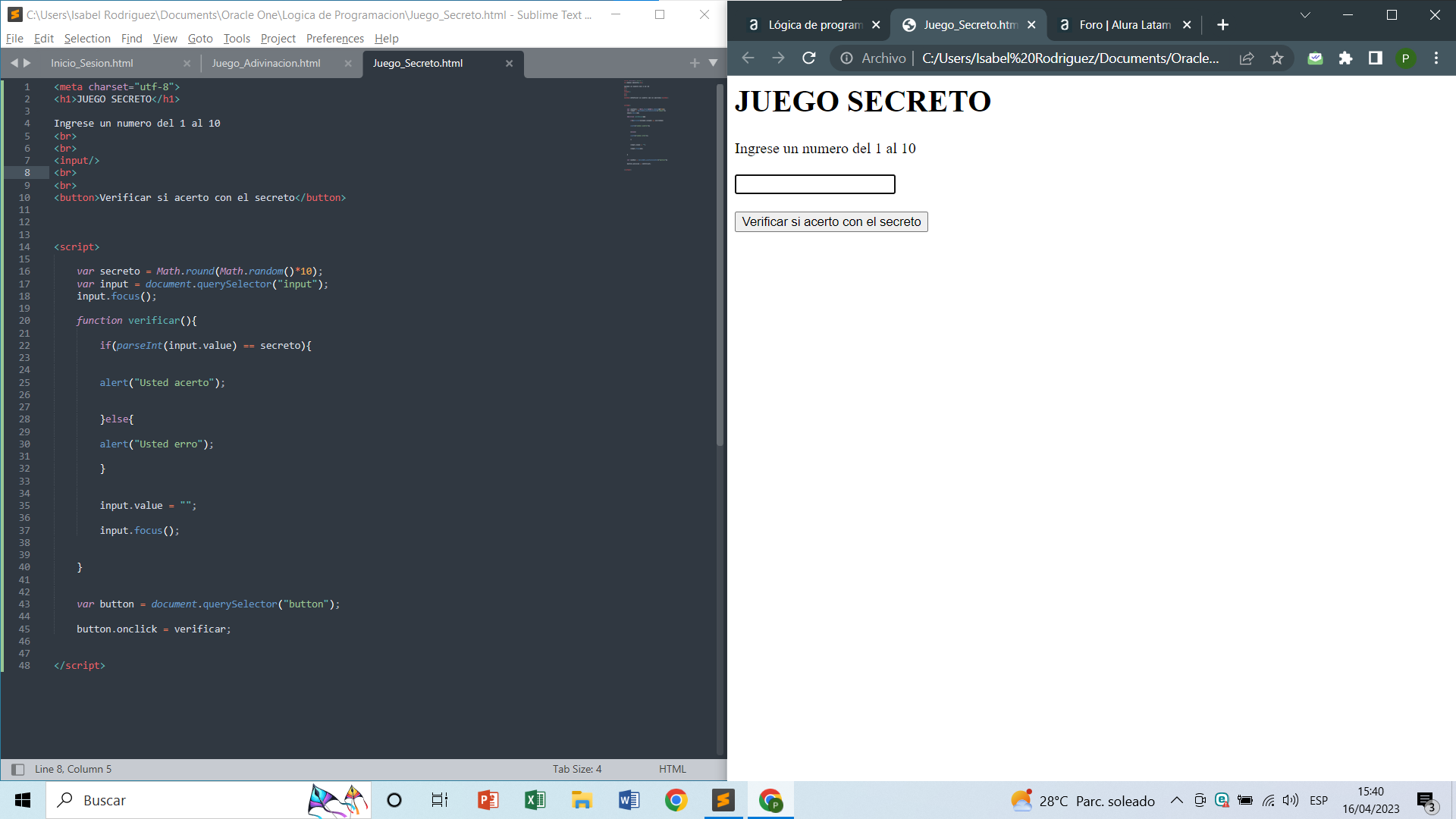Open File Explorer from the taskbar
1456x819 pixels.
tap(582, 800)
